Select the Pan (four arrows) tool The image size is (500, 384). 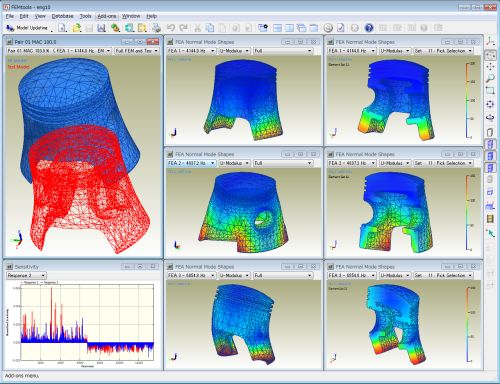[x=490, y=67]
